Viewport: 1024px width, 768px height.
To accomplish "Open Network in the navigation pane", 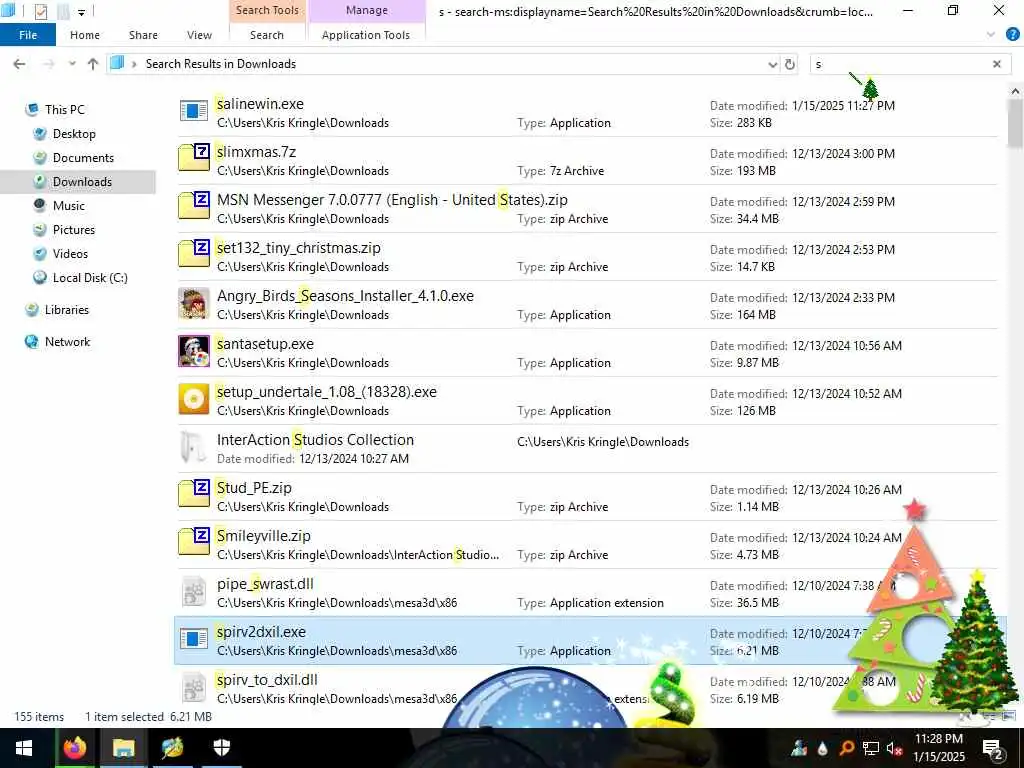I will (67, 342).
